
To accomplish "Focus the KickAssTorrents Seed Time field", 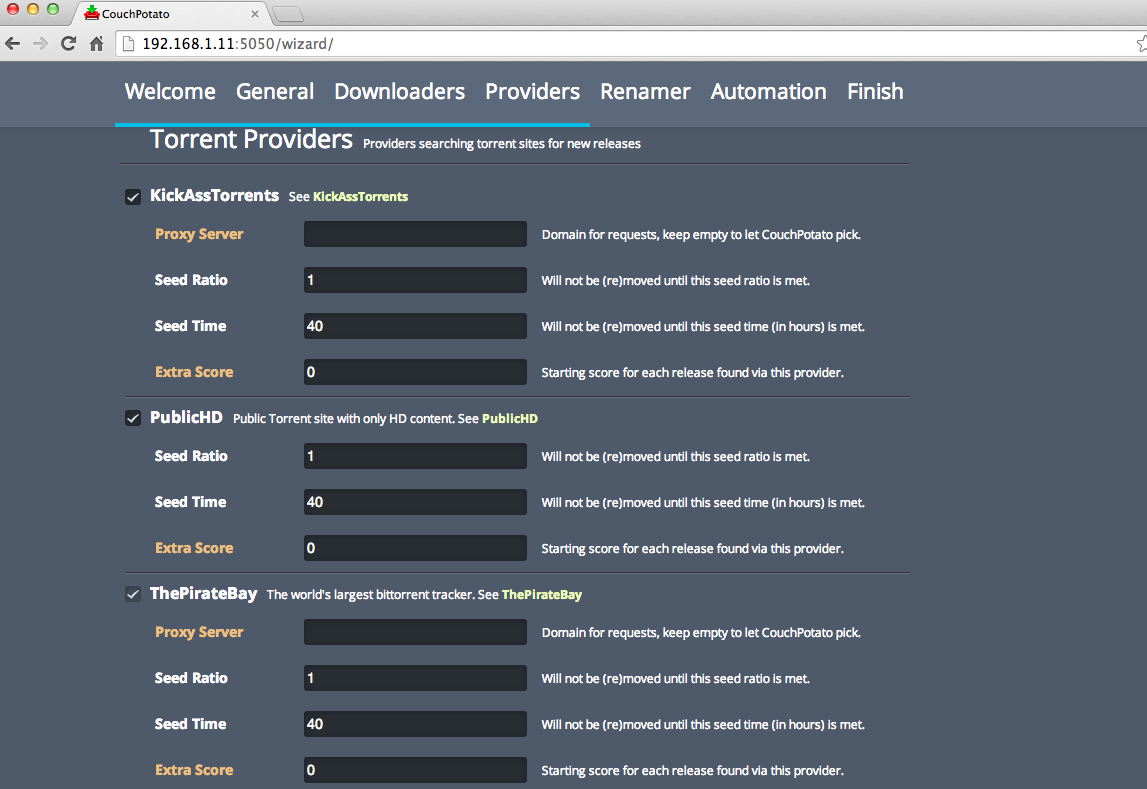I will 415,326.
